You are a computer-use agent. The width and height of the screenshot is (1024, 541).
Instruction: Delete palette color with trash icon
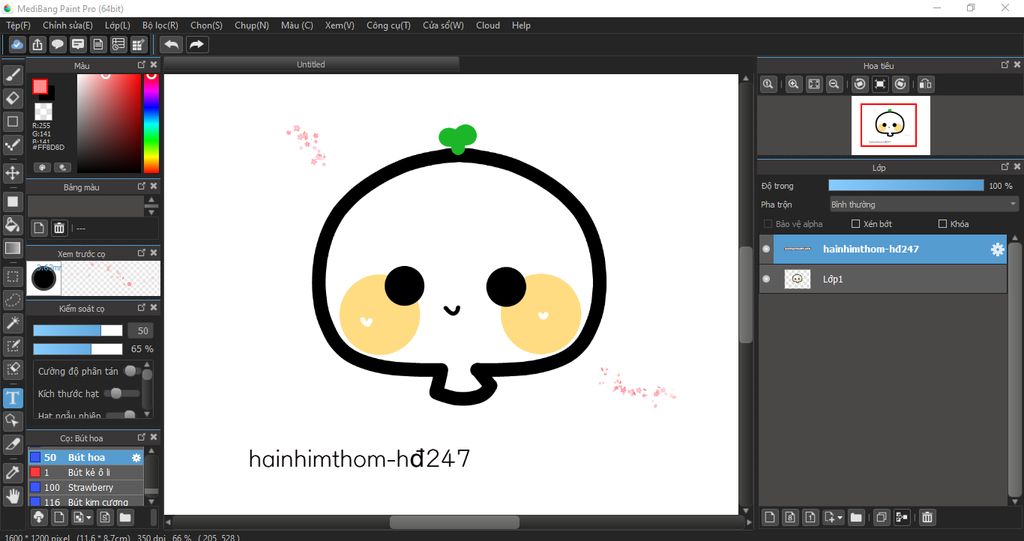point(59,228)
